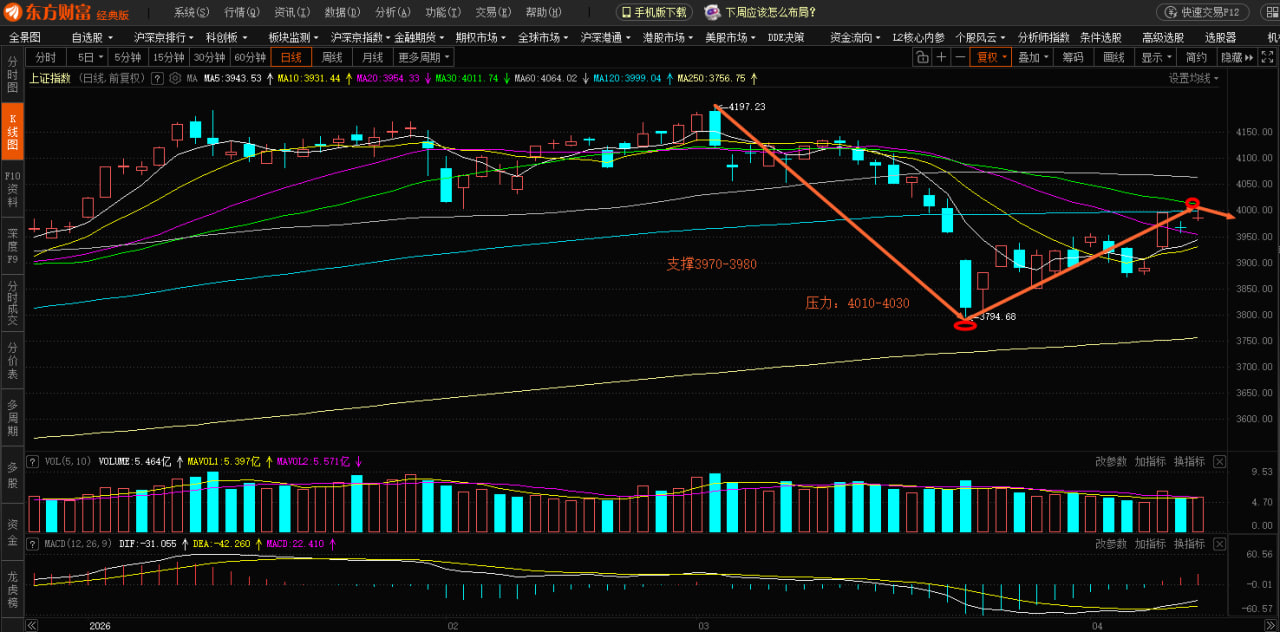This screenshot has width=1280, height=632.
Task: Click the AI robot assistant icon
Action: pyautogui.click(x=712, y=12)
